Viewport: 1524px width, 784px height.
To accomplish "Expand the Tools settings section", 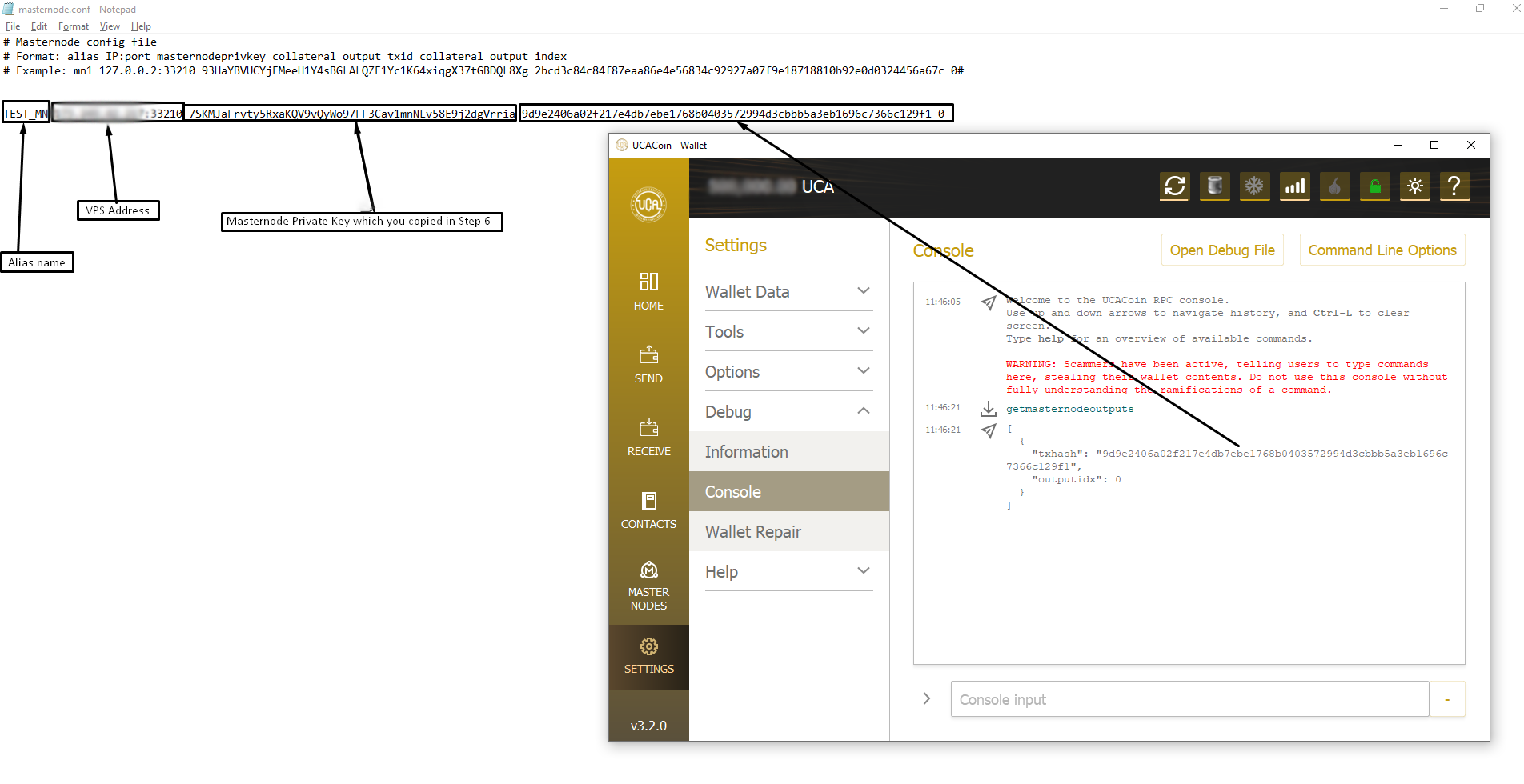I will coord(788,331).
